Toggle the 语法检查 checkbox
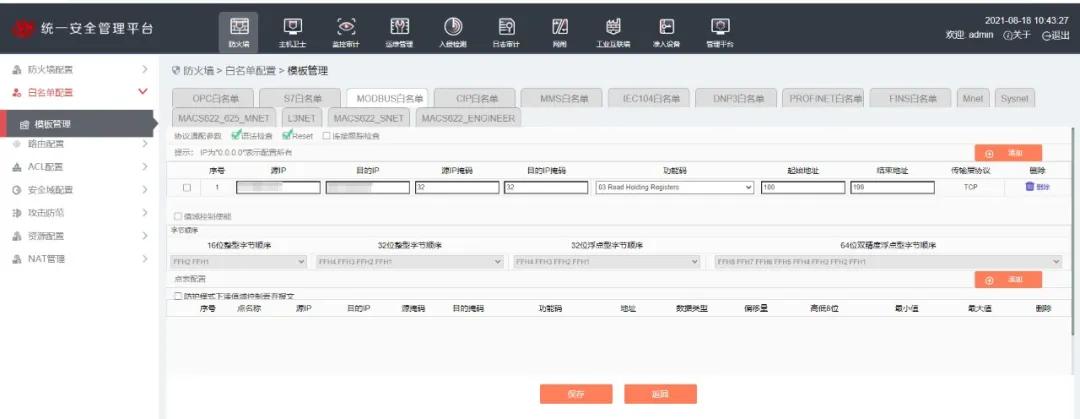 point(236,136)
